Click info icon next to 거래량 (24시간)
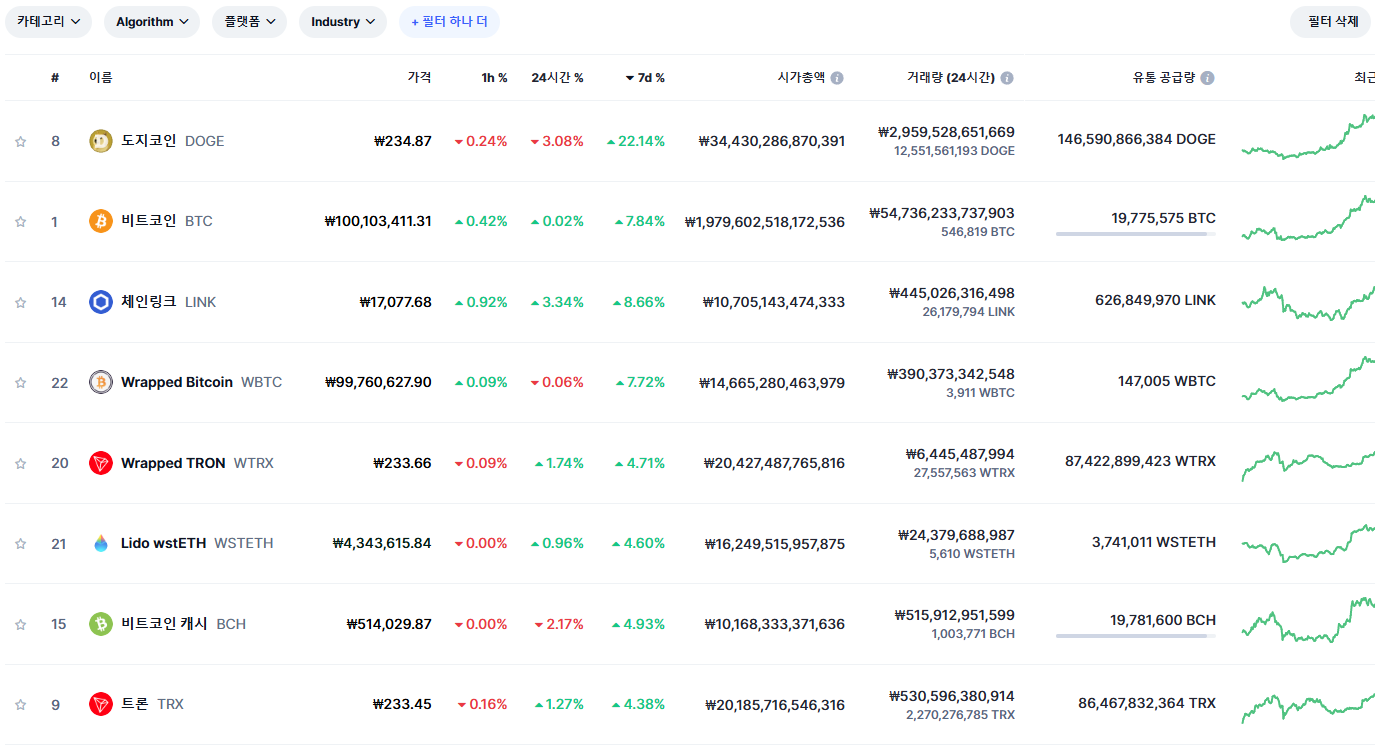Screen dimensions: 1393x754 point(1007,78)
